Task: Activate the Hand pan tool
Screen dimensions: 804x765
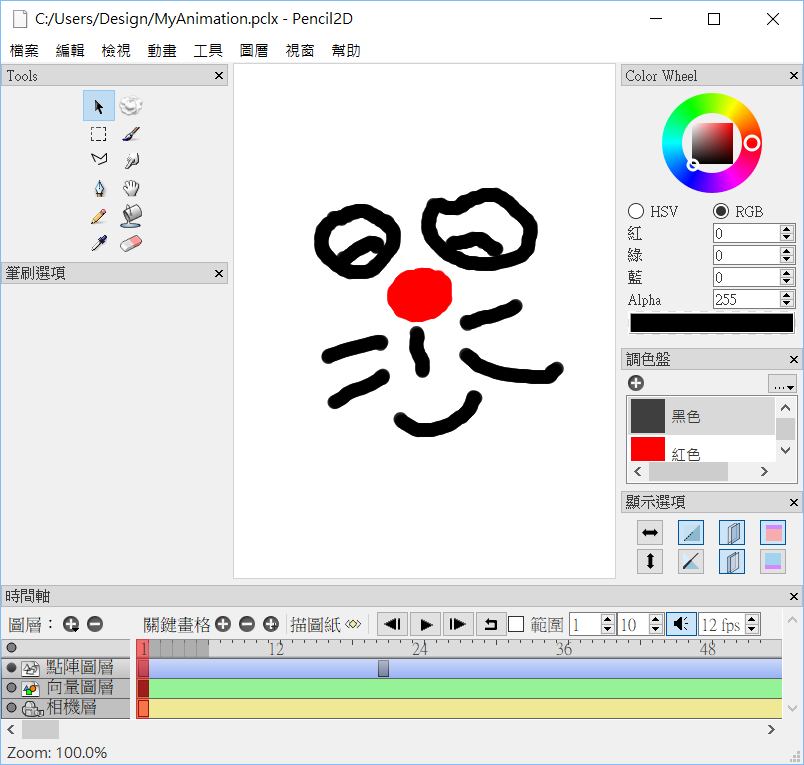Action: pyautogui.click(x=132, y=188)
